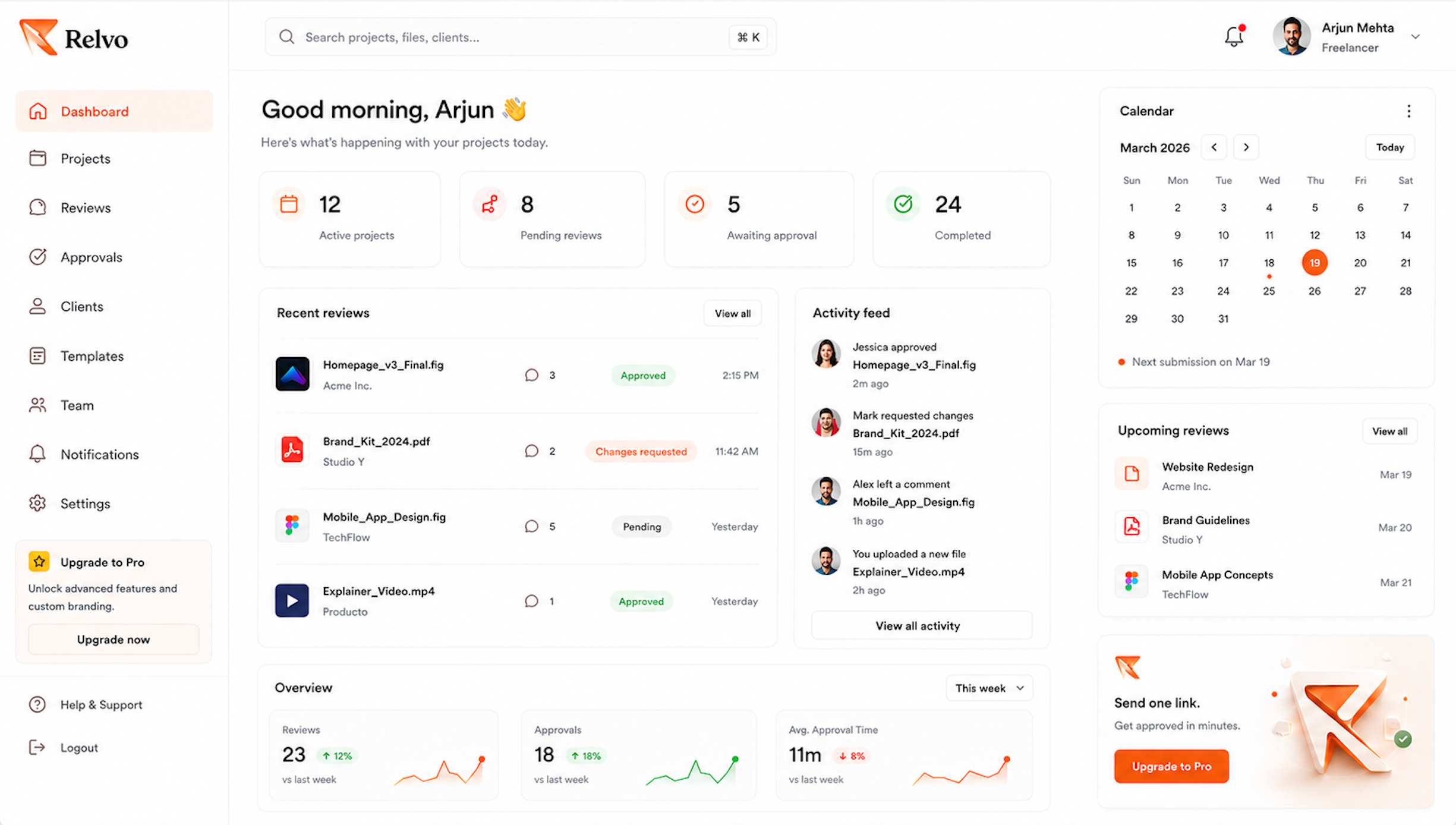Click the View all activity button

click(922, 625)
